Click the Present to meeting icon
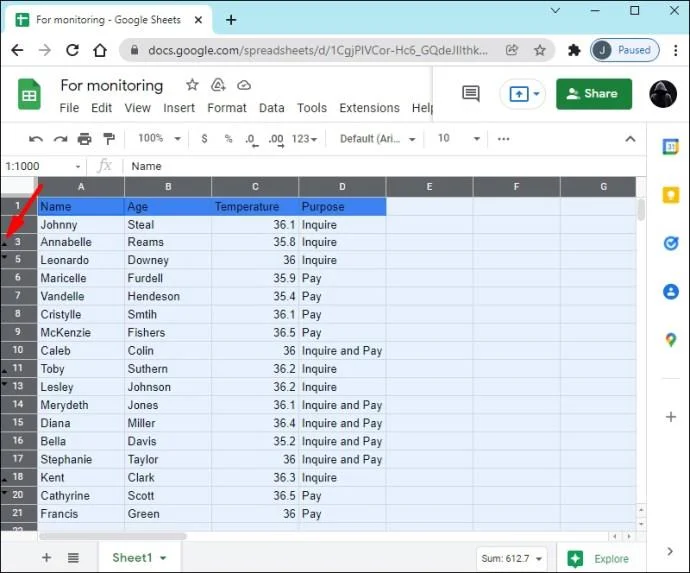This screenshot has width=690, height=573. 519,94
